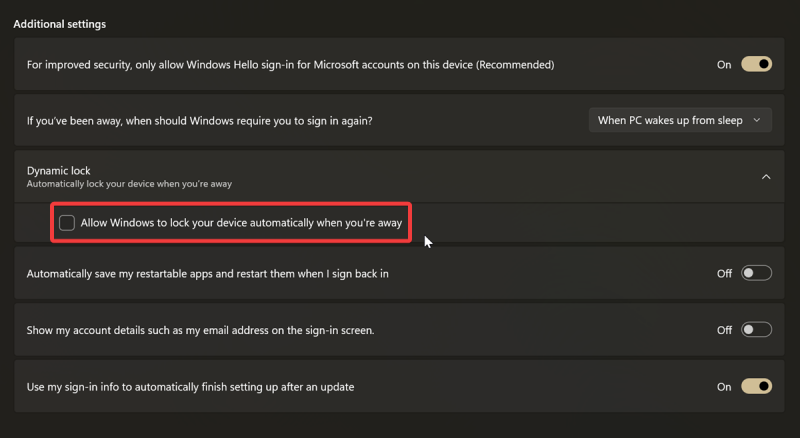The image size is (800, 438).
Task: Click the "Automatically save my restartable apps" text
Action: click(x=207, y=273)
